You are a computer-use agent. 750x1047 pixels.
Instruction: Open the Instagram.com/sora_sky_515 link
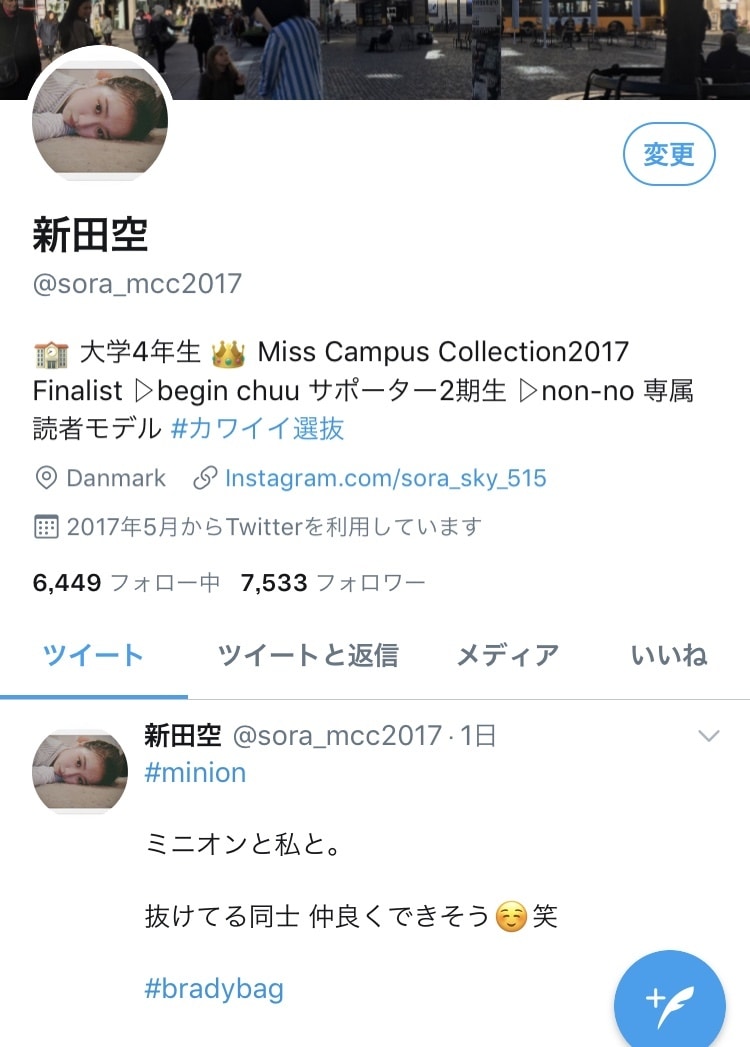[x=385, y=478]
